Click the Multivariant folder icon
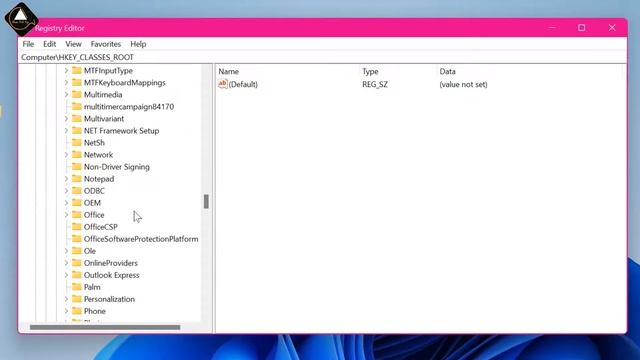This screenshot has width=640, height=360. pos(77,119)
